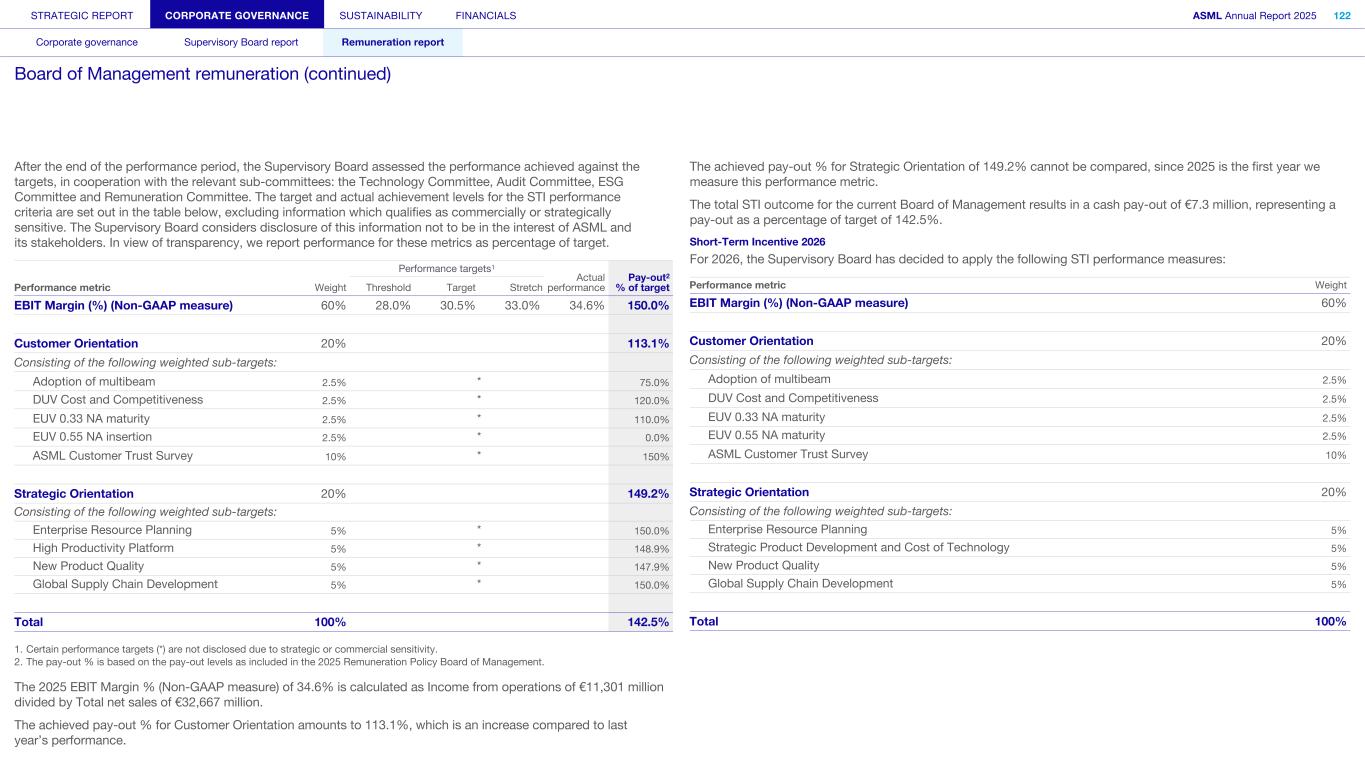Click the High Productivity Platform row label
The height and width of the screenshot is (769, 1365).
click(x=103, y=548)
